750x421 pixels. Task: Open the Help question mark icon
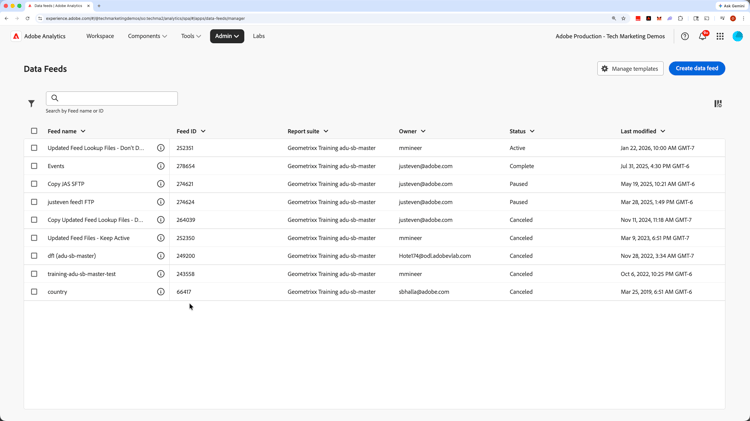(685, 36)
